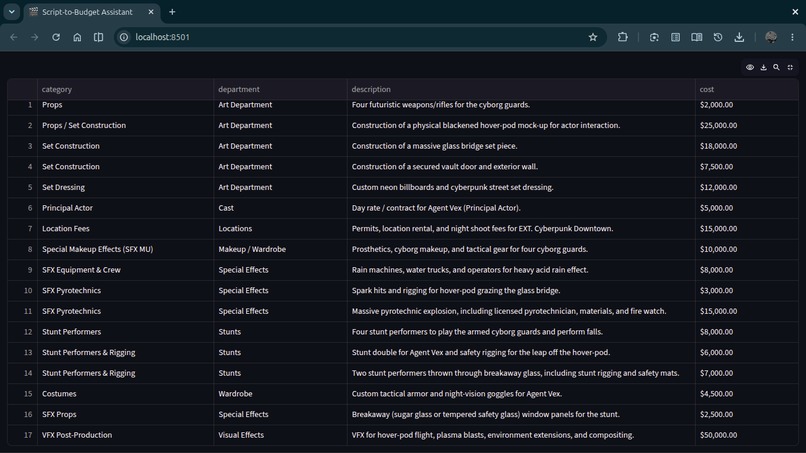The image size is (806, 453).
Task: Select the 'SFX Props' category cell
Action: click(x=125, y=414)
